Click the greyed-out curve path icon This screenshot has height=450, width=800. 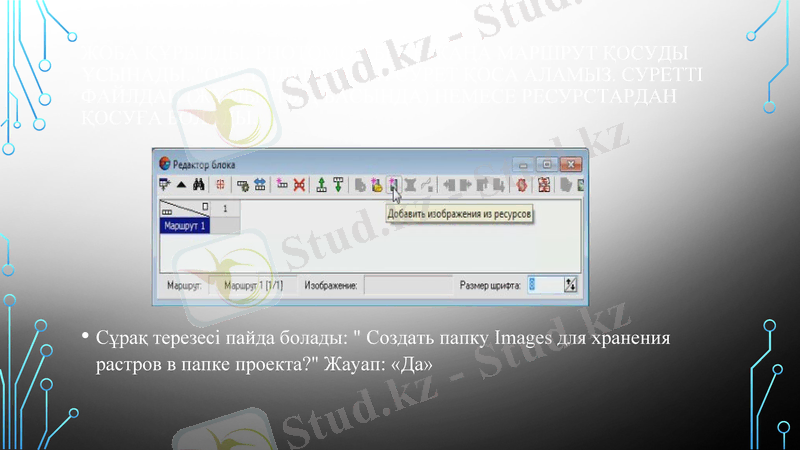point(427,185)
